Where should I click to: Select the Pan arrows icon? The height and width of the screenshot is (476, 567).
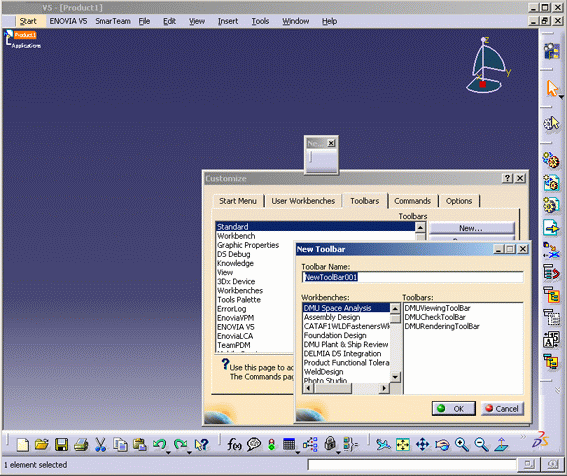coord(422,444)
